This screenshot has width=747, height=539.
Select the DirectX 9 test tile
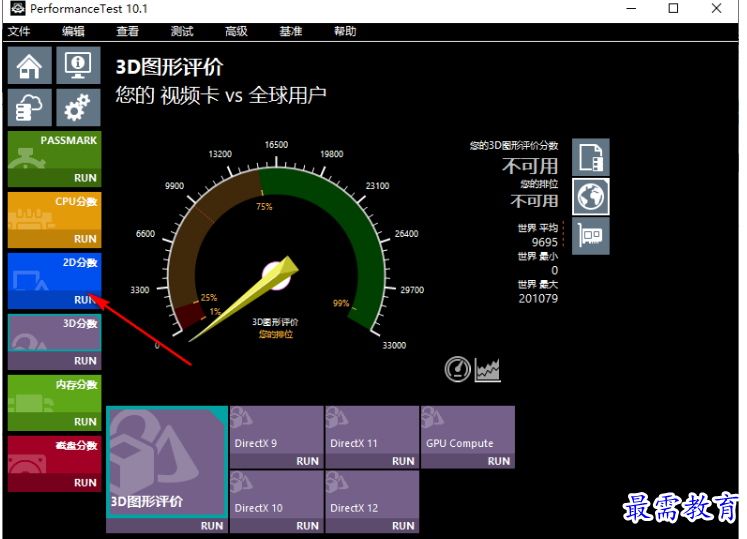click(277, 429)
